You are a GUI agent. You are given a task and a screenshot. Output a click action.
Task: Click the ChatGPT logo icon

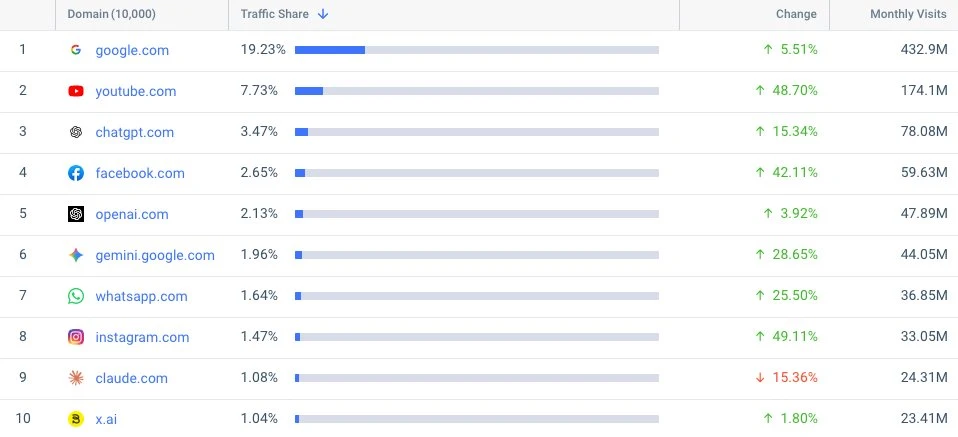click(76, 132)
